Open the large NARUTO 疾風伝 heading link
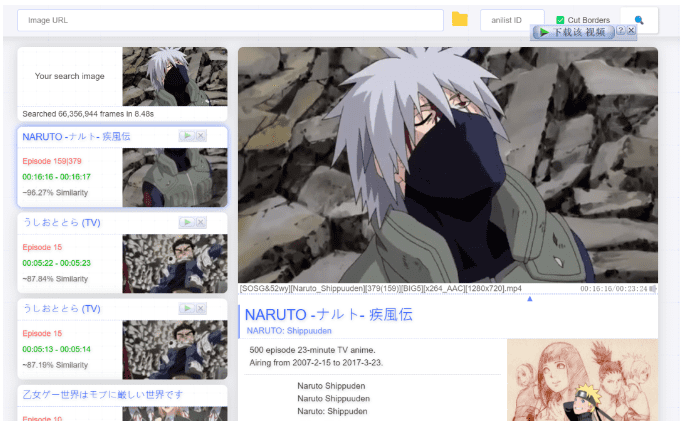Viewport: 686px width, 421px height. pos(329,315)
